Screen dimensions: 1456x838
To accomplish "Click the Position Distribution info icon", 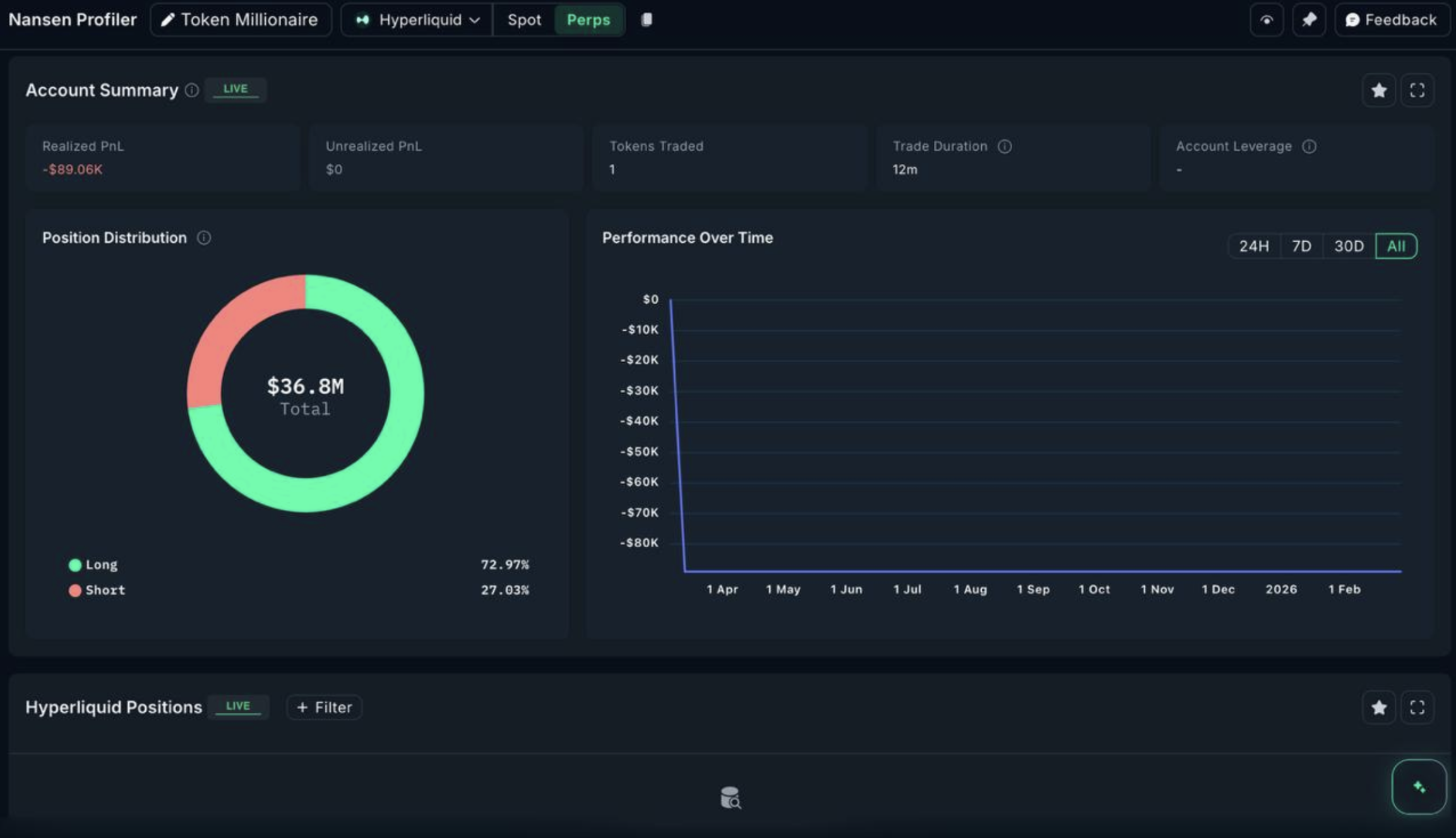I will 204,238.
